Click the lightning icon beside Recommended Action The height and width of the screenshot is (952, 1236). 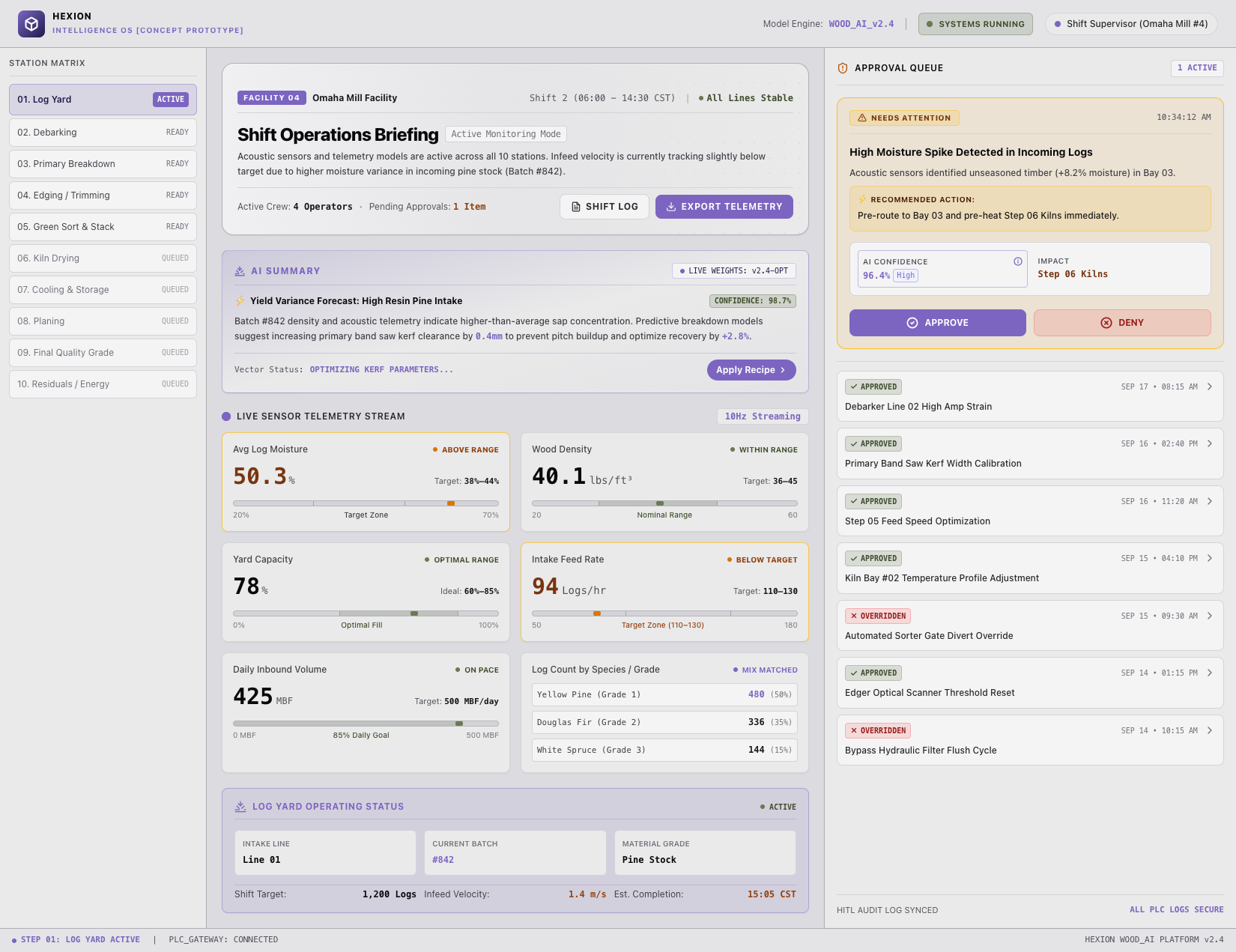862,199
